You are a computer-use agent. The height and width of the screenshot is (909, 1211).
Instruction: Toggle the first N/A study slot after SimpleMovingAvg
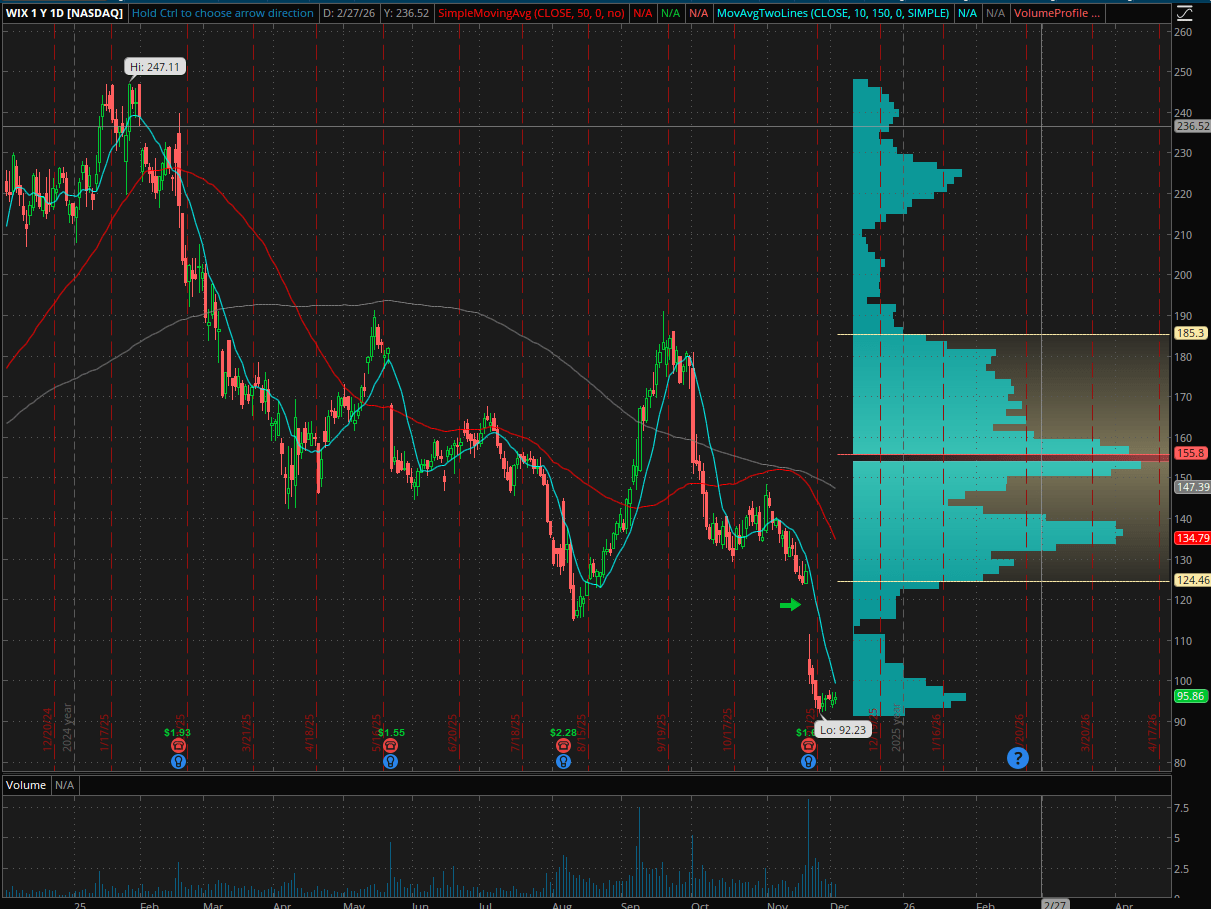pyautogui.click(x=643, y=13)
